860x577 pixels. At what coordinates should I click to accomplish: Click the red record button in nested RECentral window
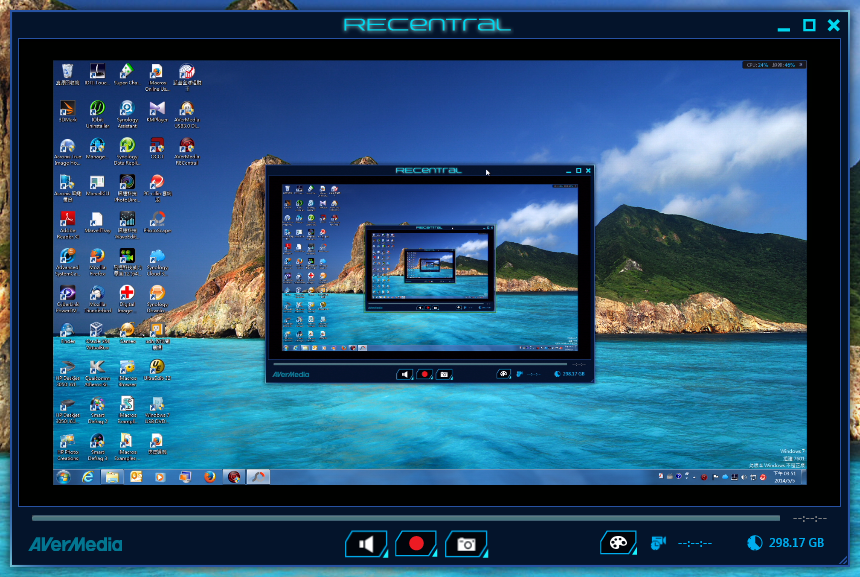(x=424, y=374)
